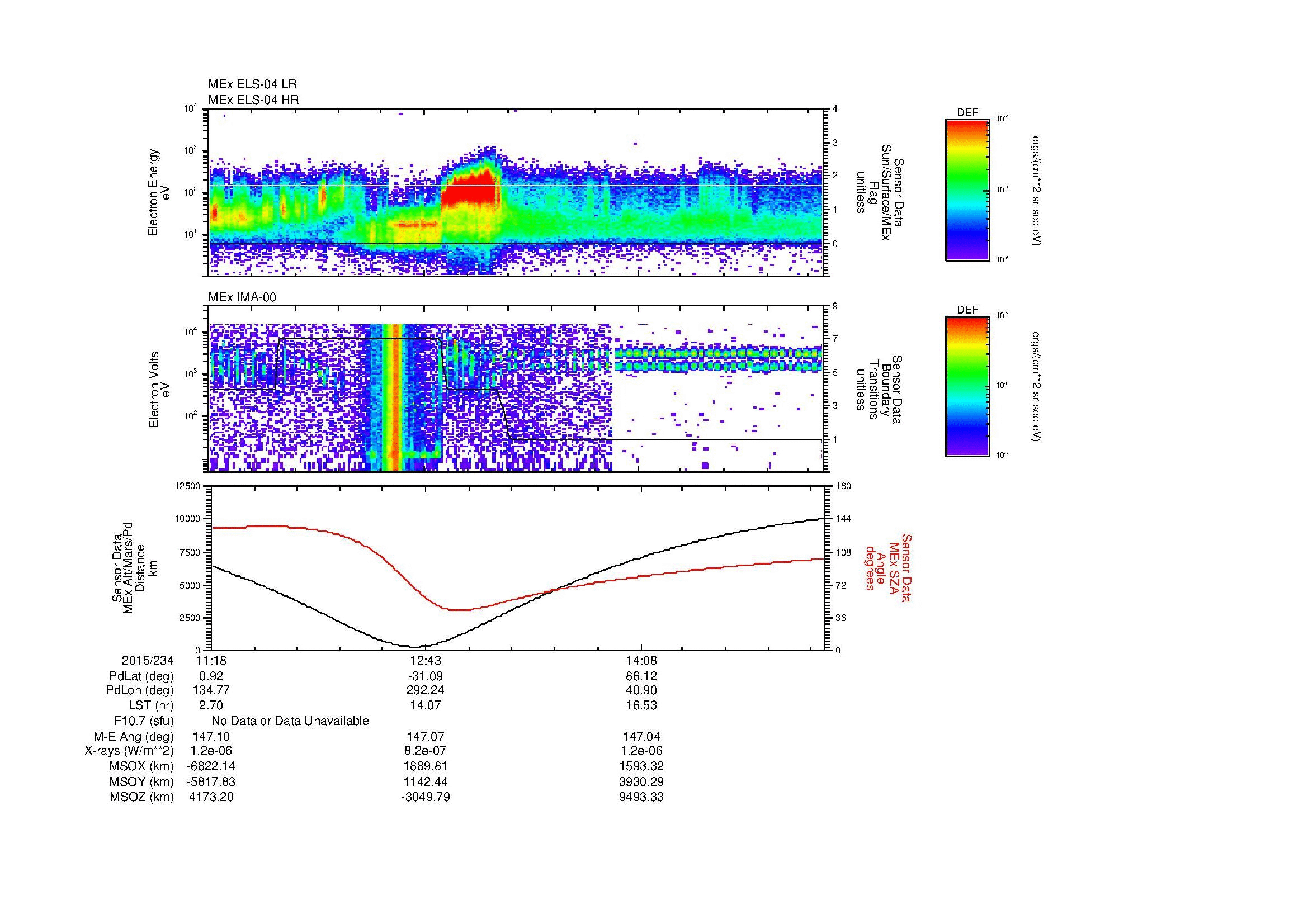
Task: Click the MSOZ value '9493.33'
Action: coord(641,797)
